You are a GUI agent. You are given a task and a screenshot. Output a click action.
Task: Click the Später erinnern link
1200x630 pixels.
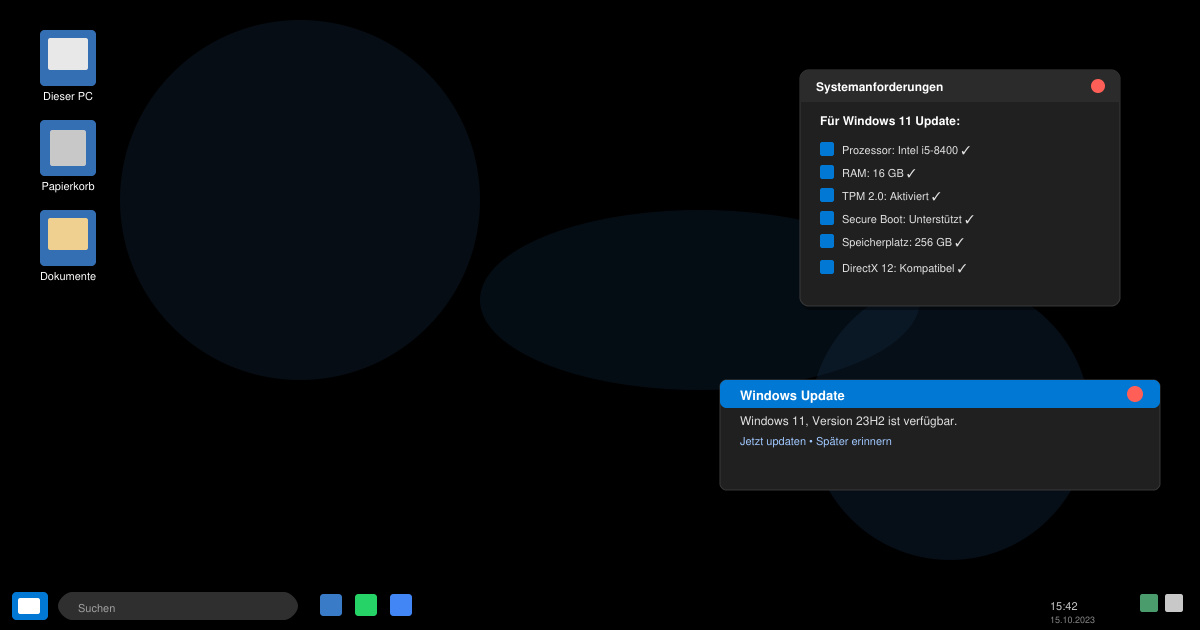pyautogui.click(x=854, y=441)
